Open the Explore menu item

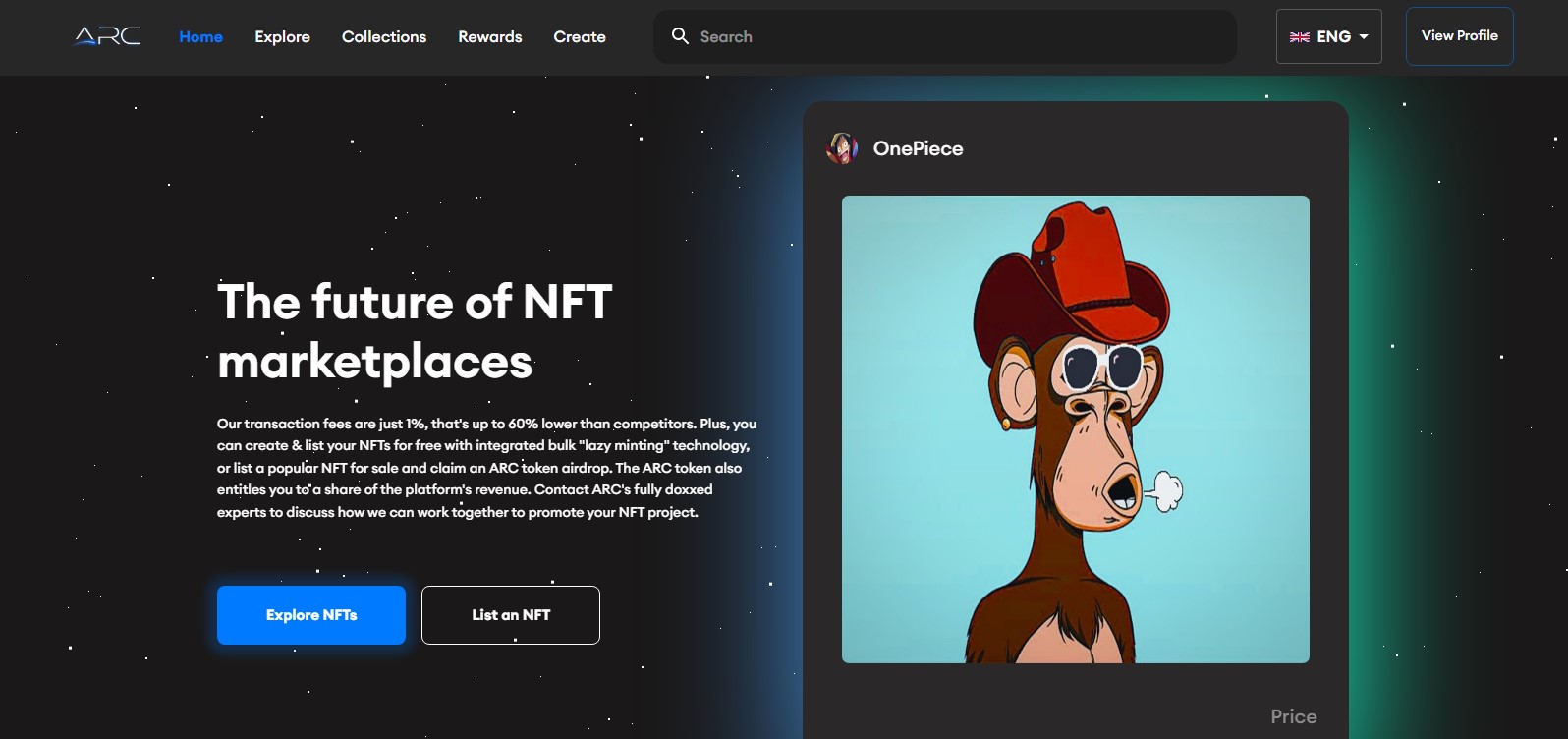click(x=283, y=36)
